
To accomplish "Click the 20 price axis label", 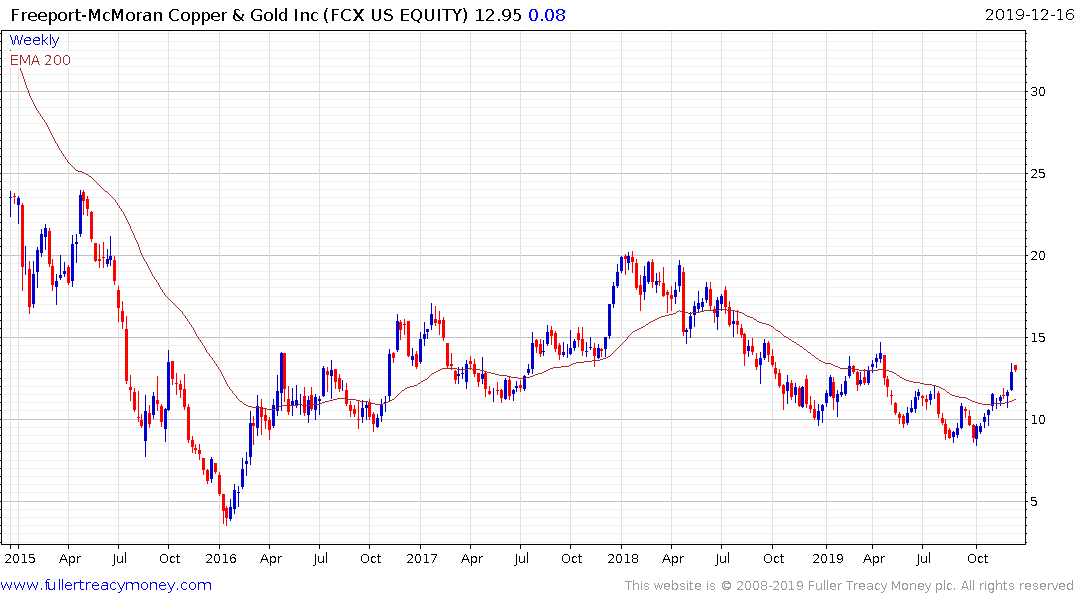I will coord(1038,256).
